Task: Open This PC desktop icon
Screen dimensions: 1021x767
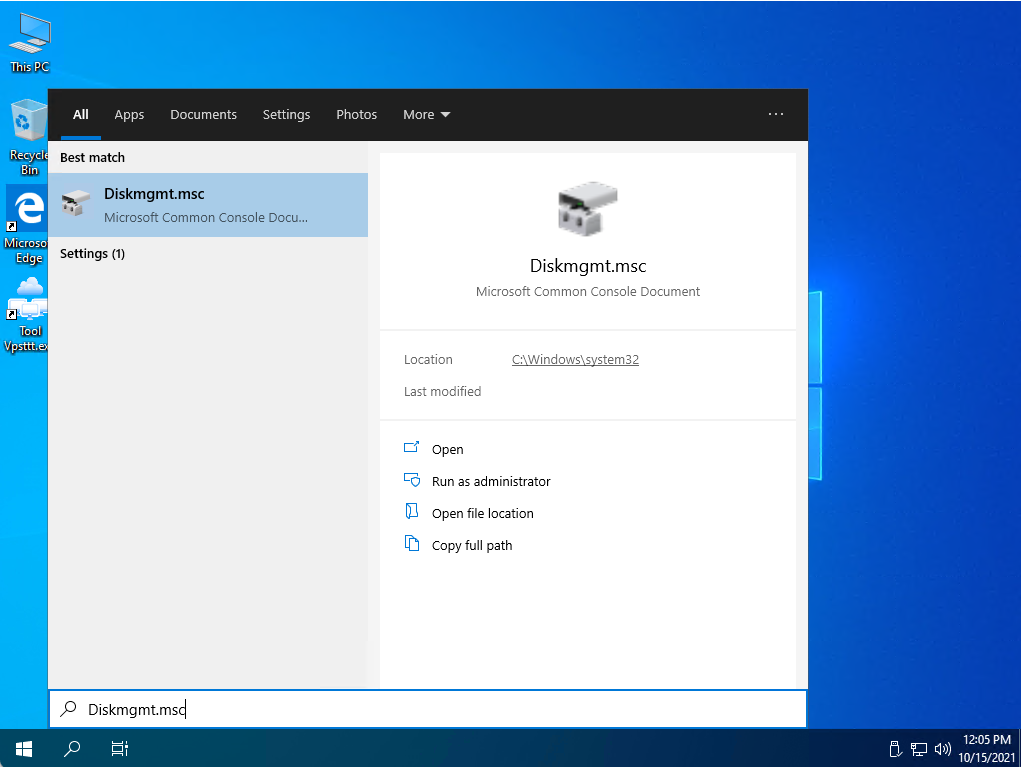Action: click(29, 43)
